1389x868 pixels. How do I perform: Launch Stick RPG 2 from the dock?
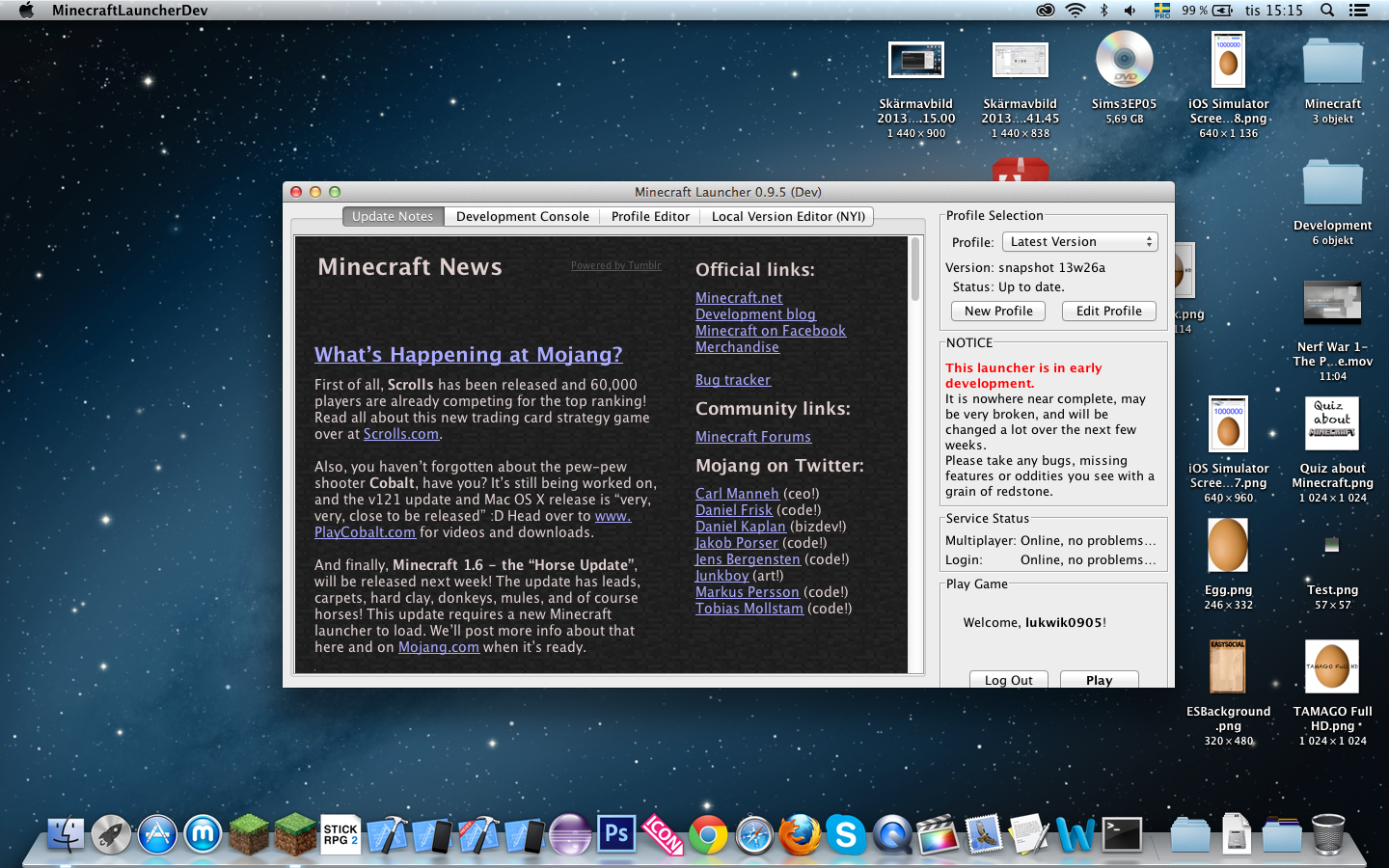(x=340, y=835)
